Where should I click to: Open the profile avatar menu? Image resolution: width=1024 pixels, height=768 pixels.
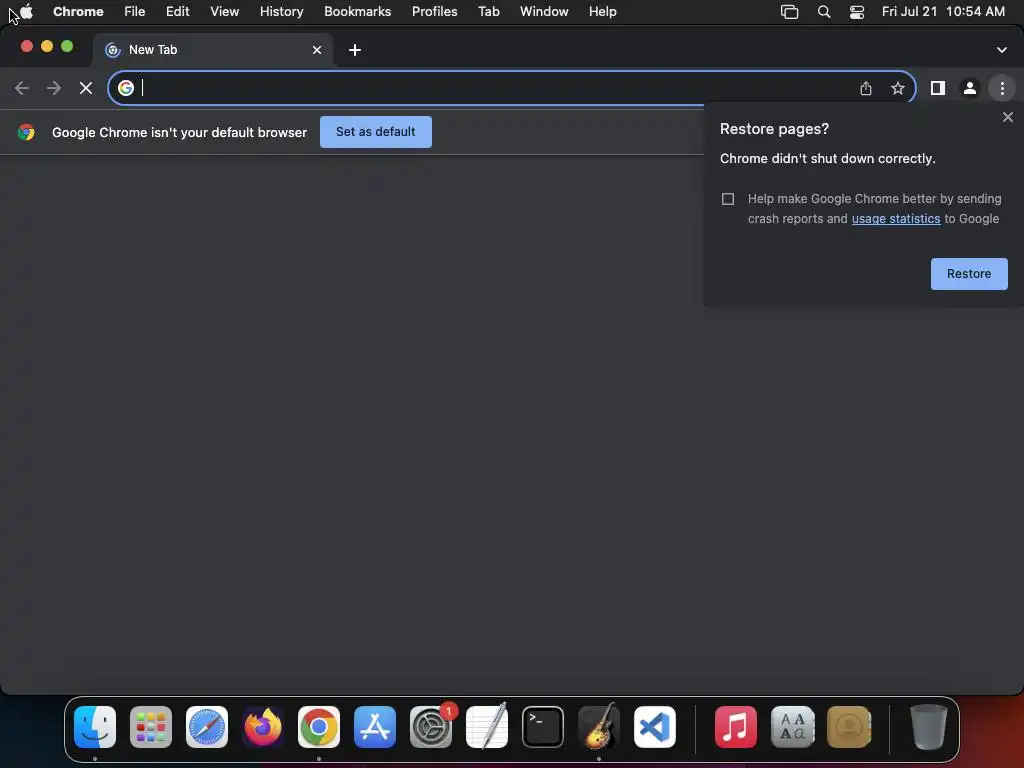(x=970, y=88)
